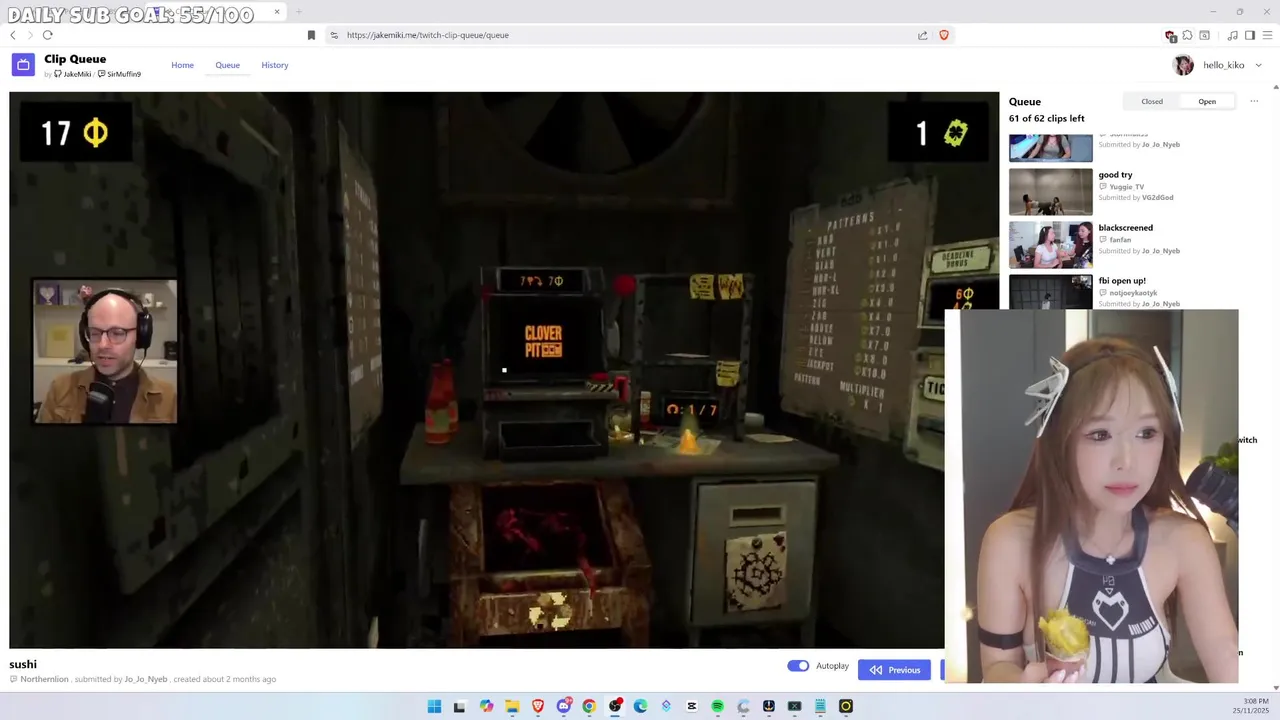Viewport: 1280px width, 720px height.
Task: Click submitter Jo_Jo_Nyeb under the sushi clip
Action: click(146, 679)
